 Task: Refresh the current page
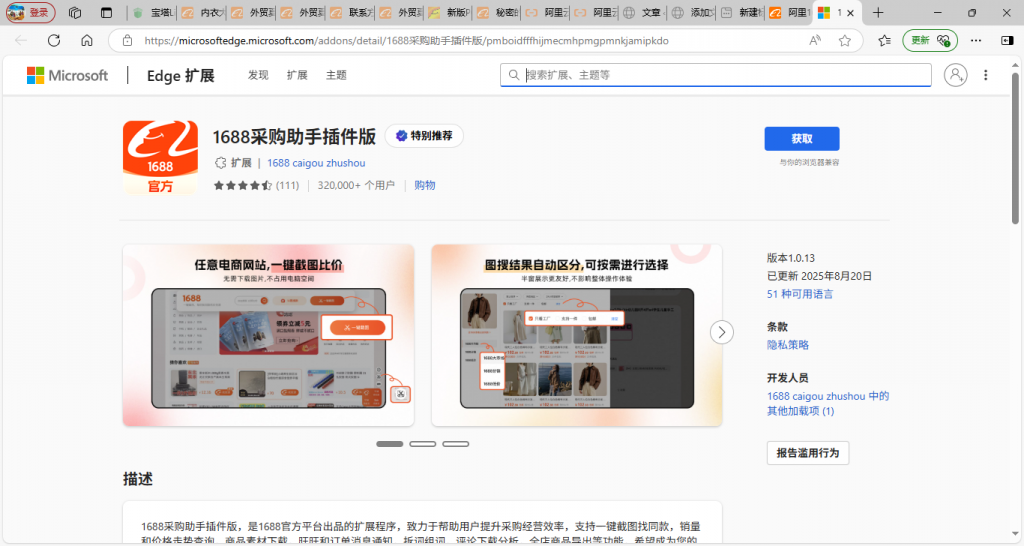click(54, 40)
